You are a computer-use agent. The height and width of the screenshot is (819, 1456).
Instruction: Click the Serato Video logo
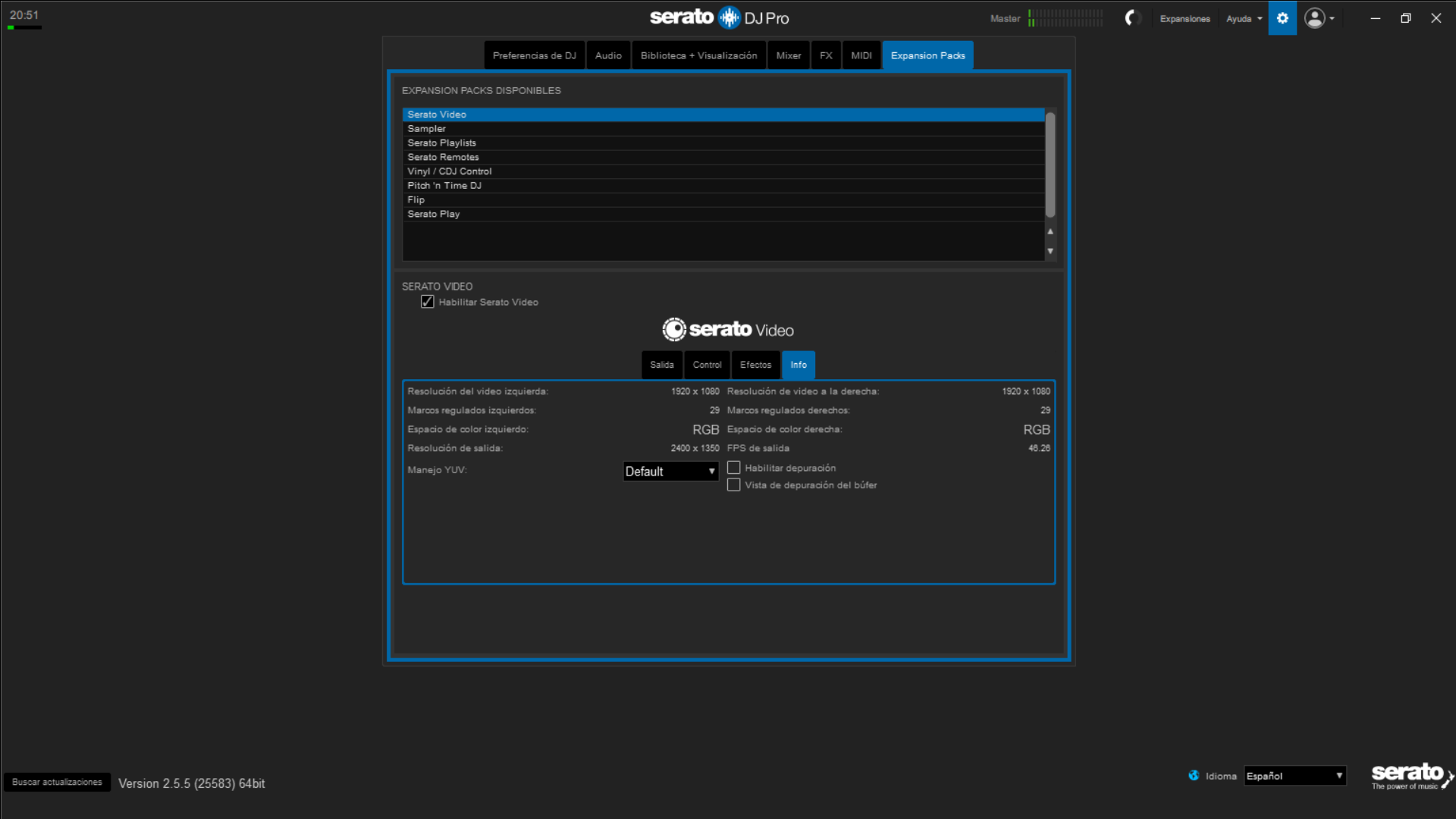click(728, 330)
